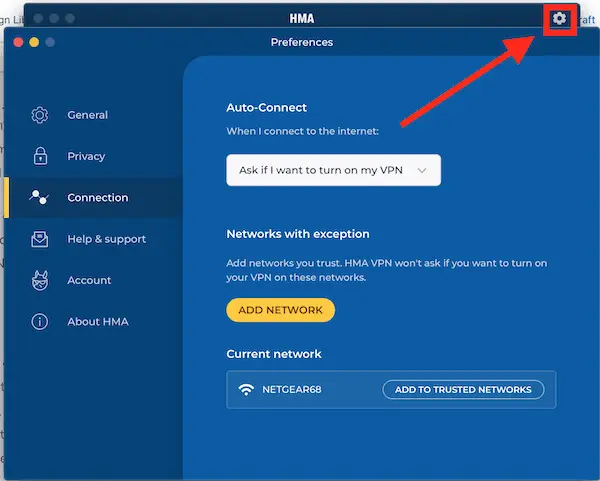Click the ADD NETWORK button
Image resolution: width=600 pixels, height=481 pixels.
[280, 310]
